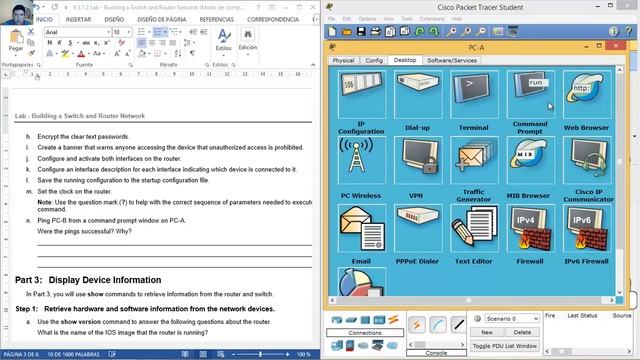
Task: Open IP Configuration on PC-A desktop
Action: point(361,94)
